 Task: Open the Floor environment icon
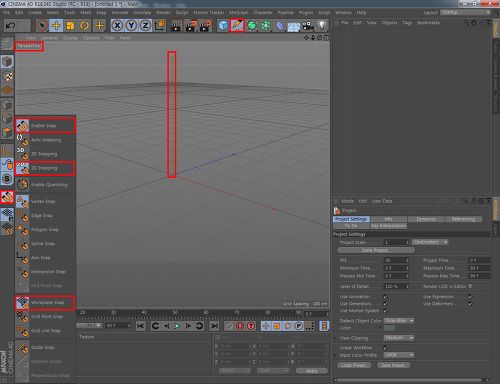(x=294, y=26)
